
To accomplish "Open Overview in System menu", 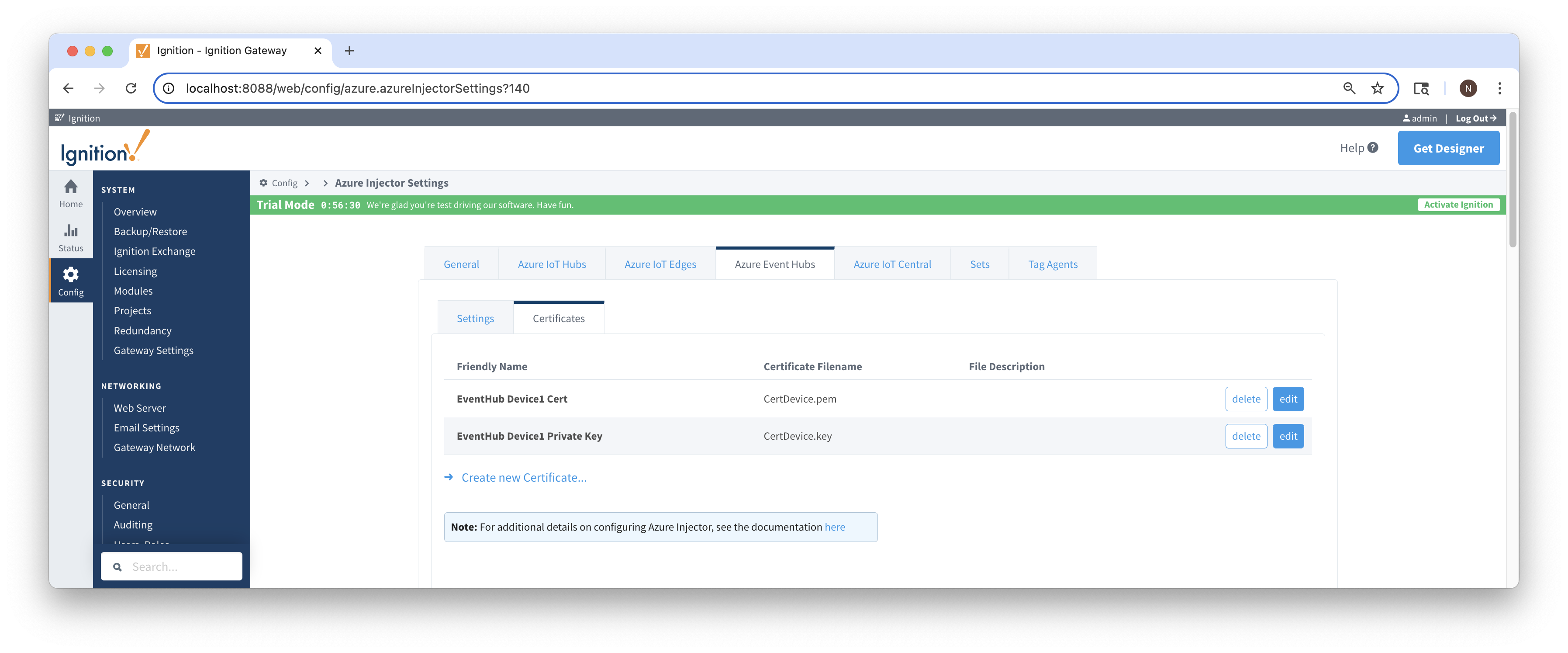I will coord(135,212).
